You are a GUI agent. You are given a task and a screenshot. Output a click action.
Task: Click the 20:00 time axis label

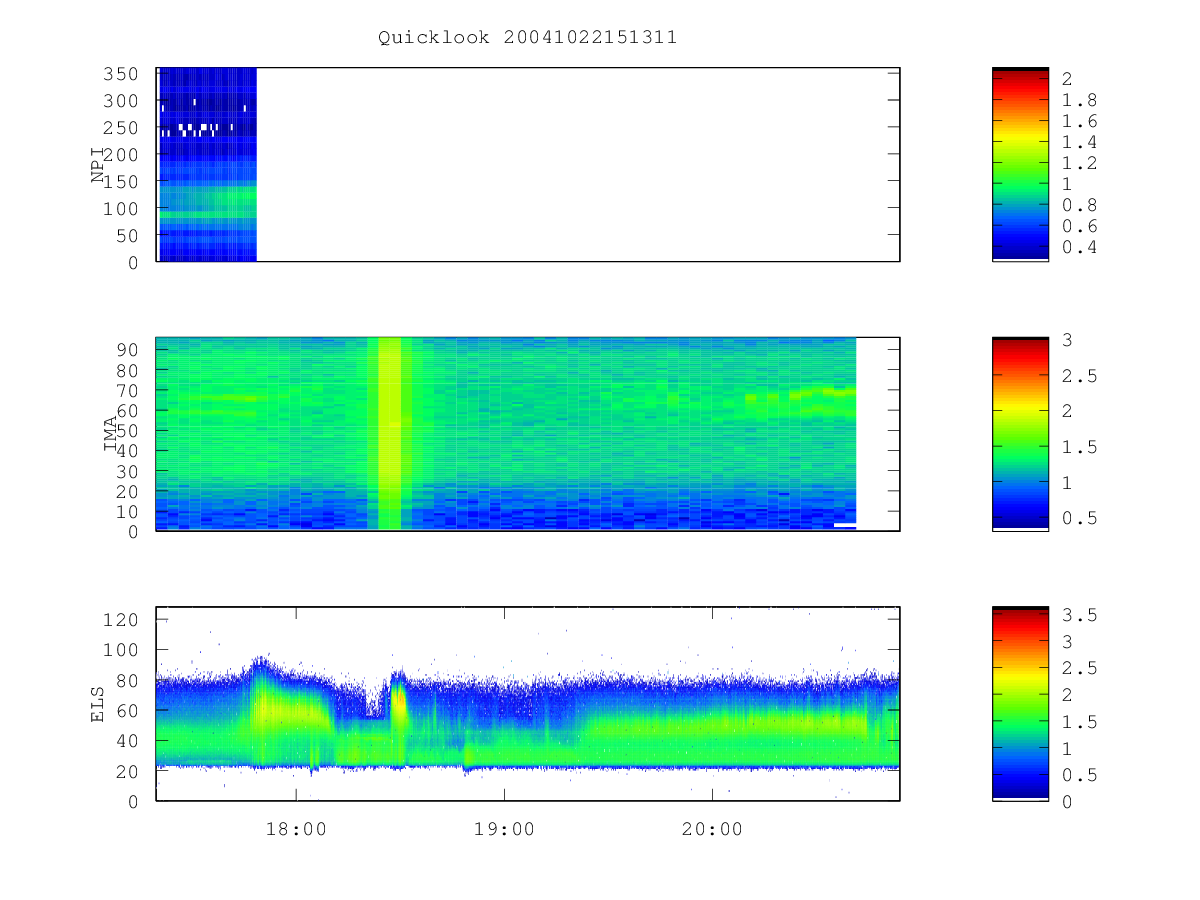click(x=711, y=829)
